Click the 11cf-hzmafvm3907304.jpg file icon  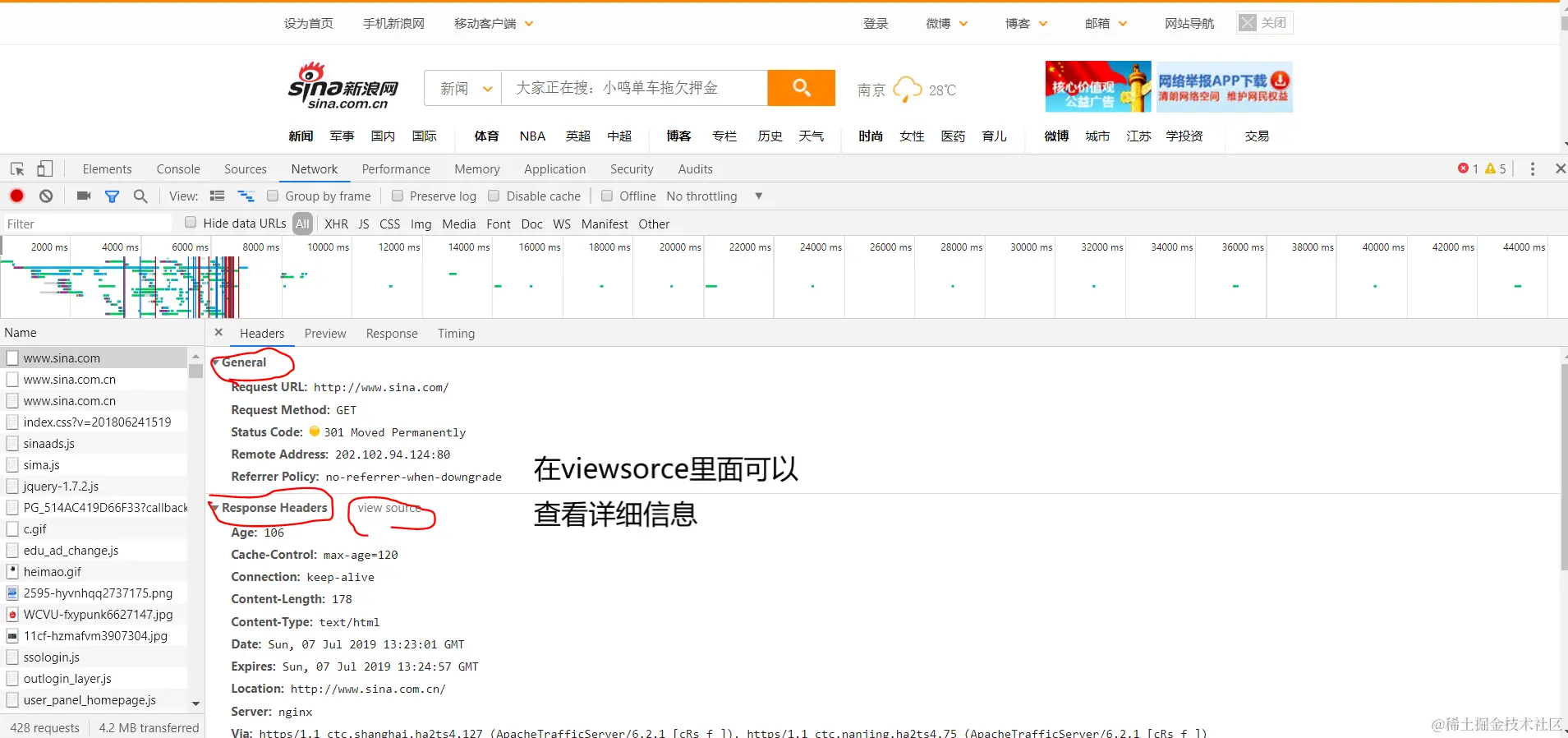(x=12, y=635)
